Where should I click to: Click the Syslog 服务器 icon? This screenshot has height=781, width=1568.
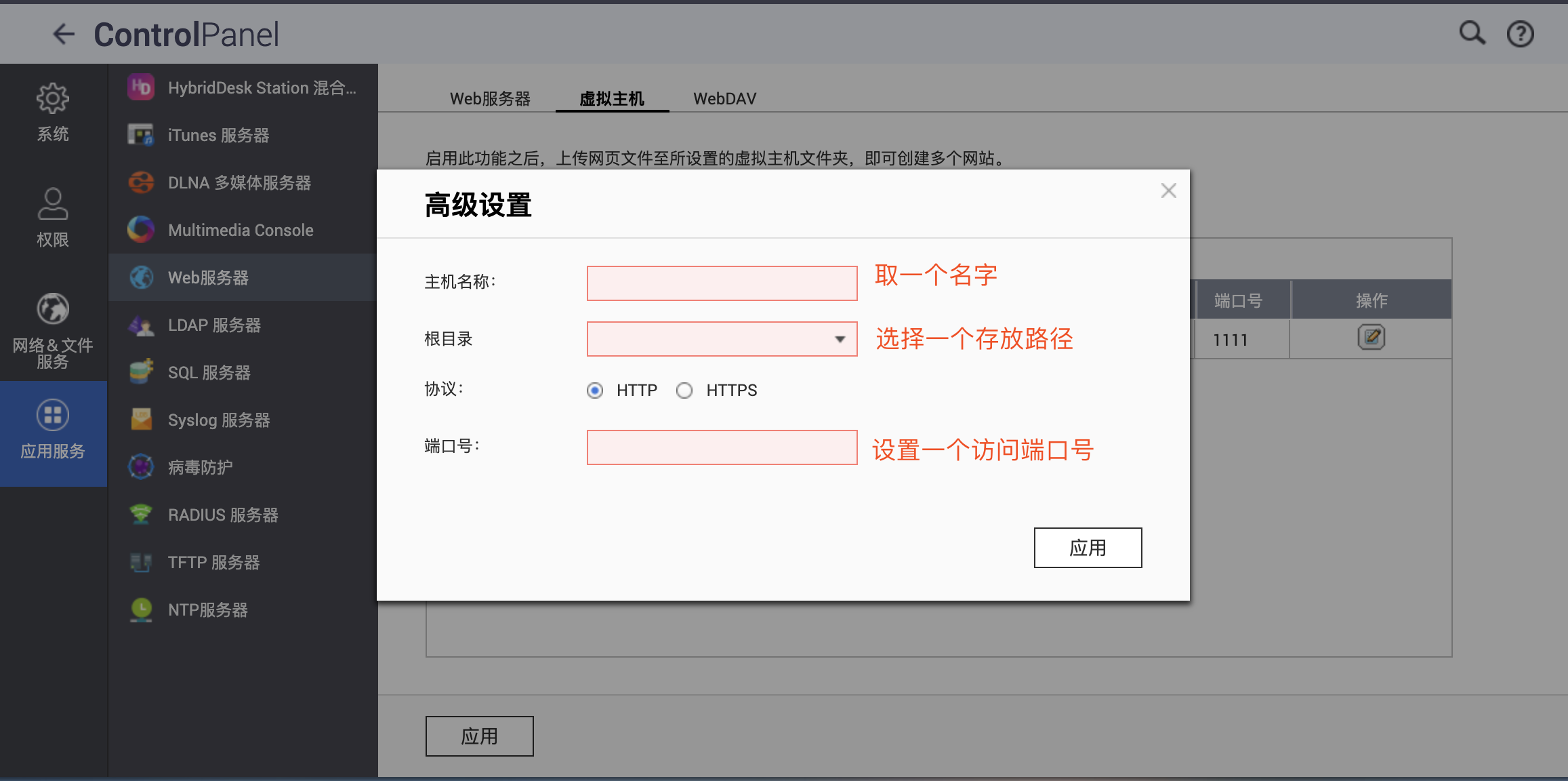pyautogui.click(x=141, y=420)
